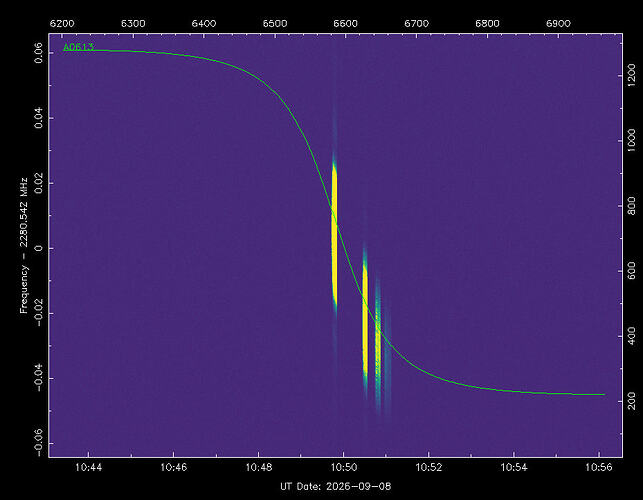Click the 800 right axis label
Image resolution: width=643 pixels, height=500 pixels.
(x=632, y=205)
